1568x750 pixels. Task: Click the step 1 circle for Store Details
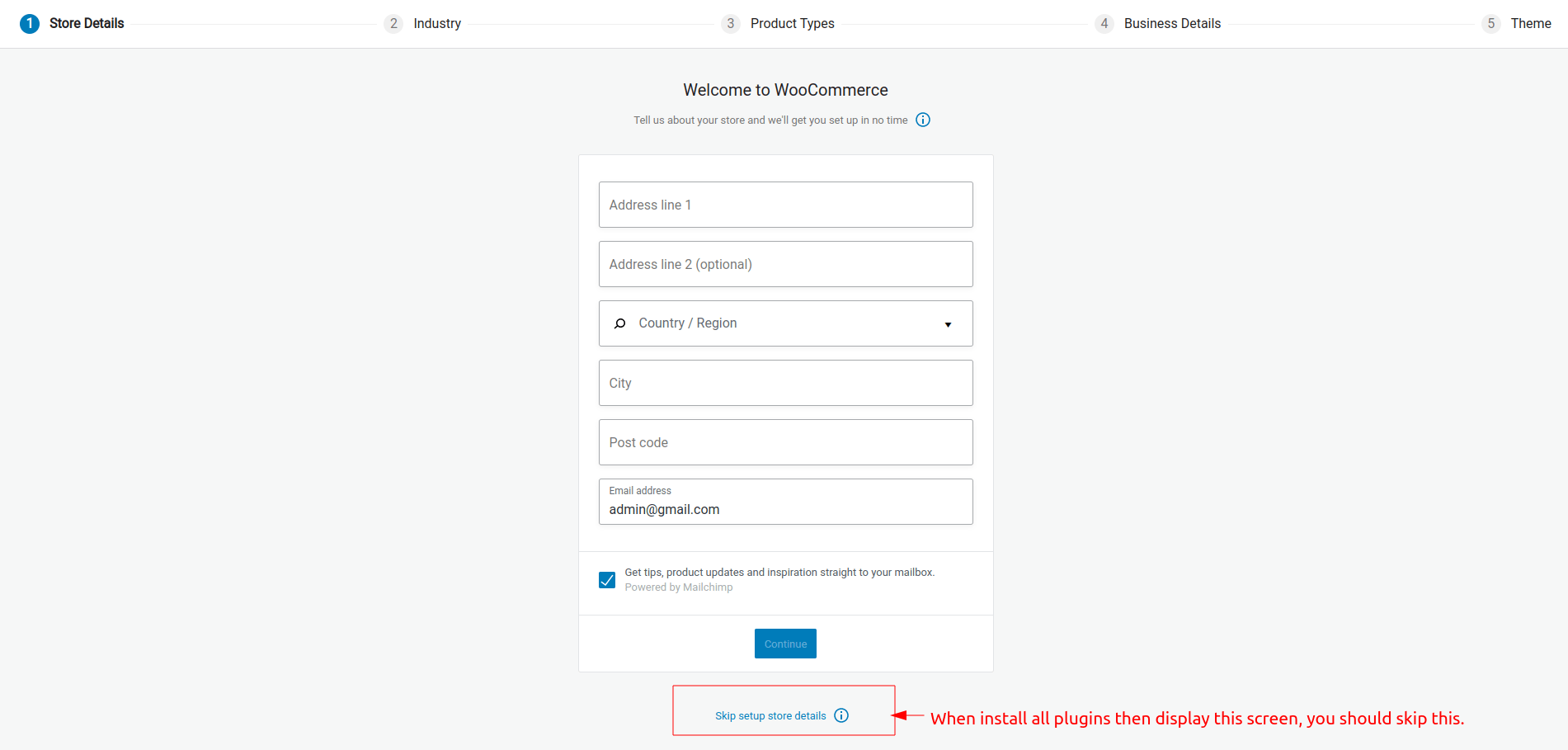click(x=30, y=23)
